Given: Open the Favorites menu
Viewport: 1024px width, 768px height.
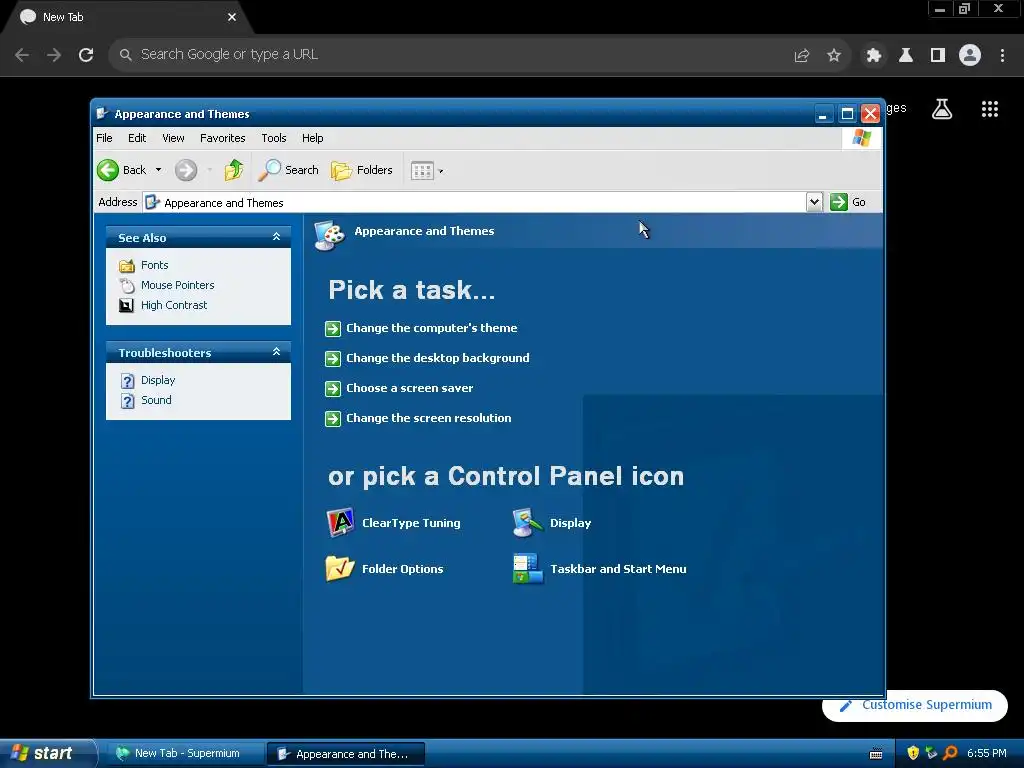Looking at the screenshot, I should pos(223,138).
